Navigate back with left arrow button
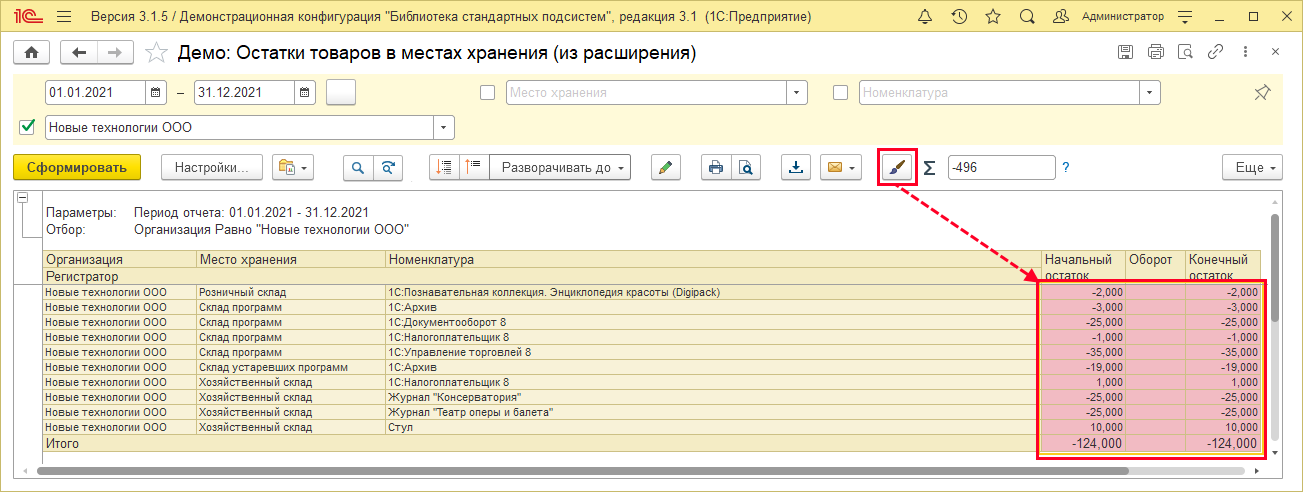This screenshot has height=492, width=1303. (x=79, y=53)
